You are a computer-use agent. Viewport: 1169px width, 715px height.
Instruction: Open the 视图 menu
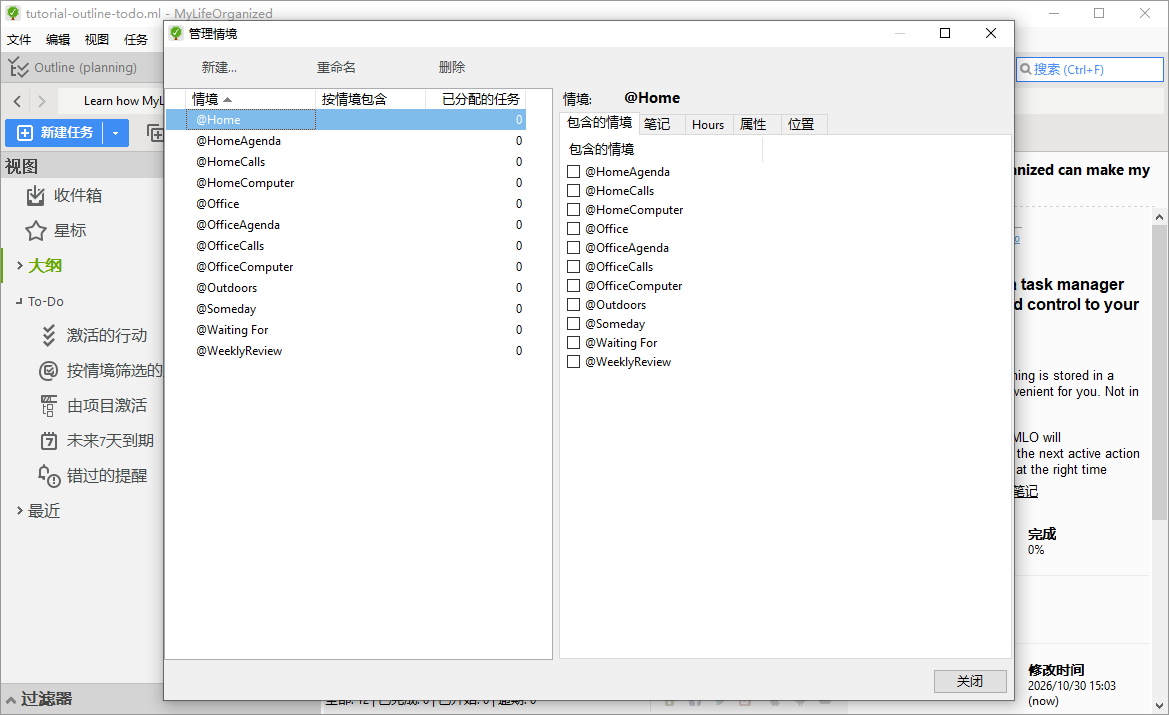[97, 40]
